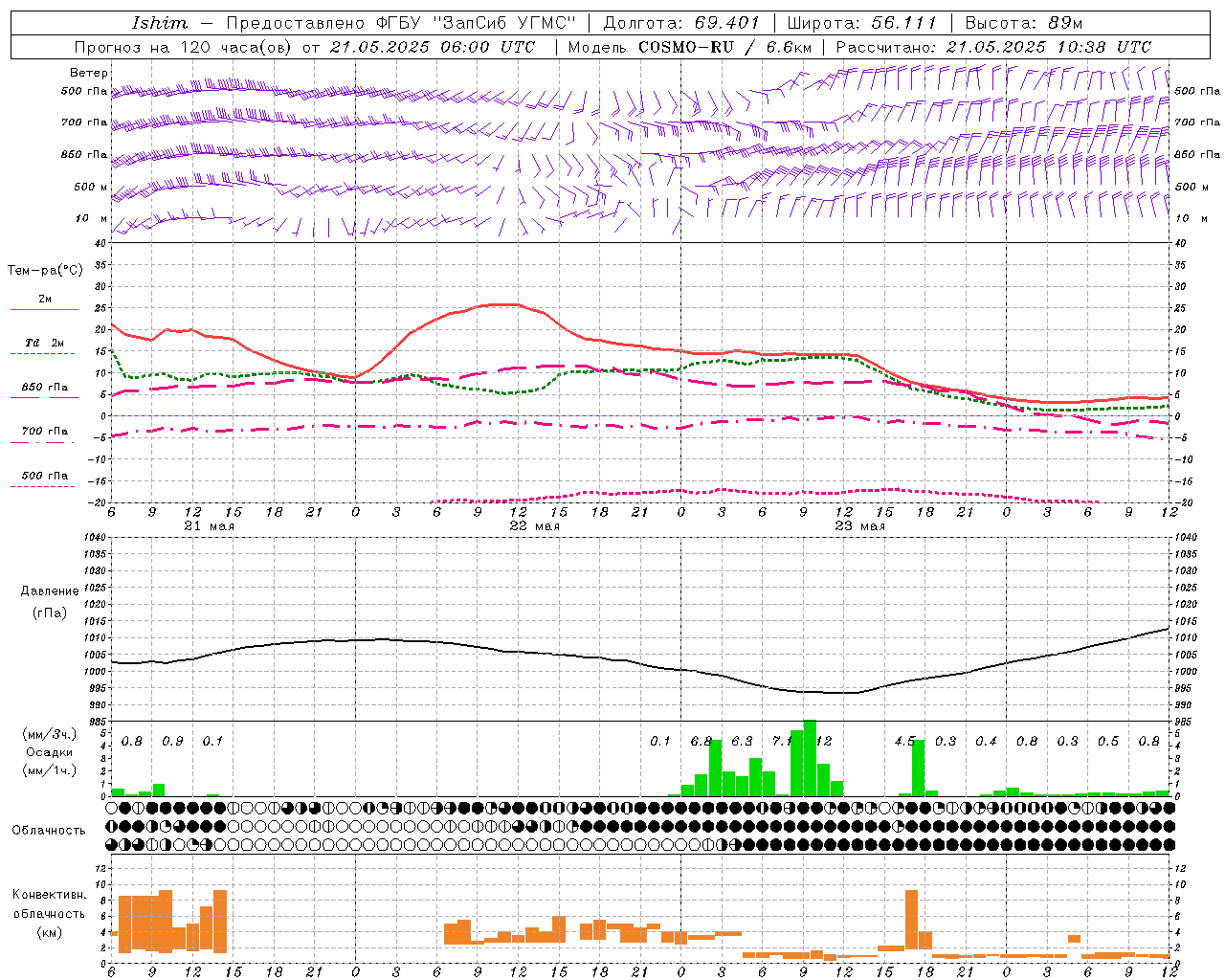Image resolution: width=1225 pixels, height=980 pixels.
Task: Click the "23 мая" date label
Action: coord(860,526)
